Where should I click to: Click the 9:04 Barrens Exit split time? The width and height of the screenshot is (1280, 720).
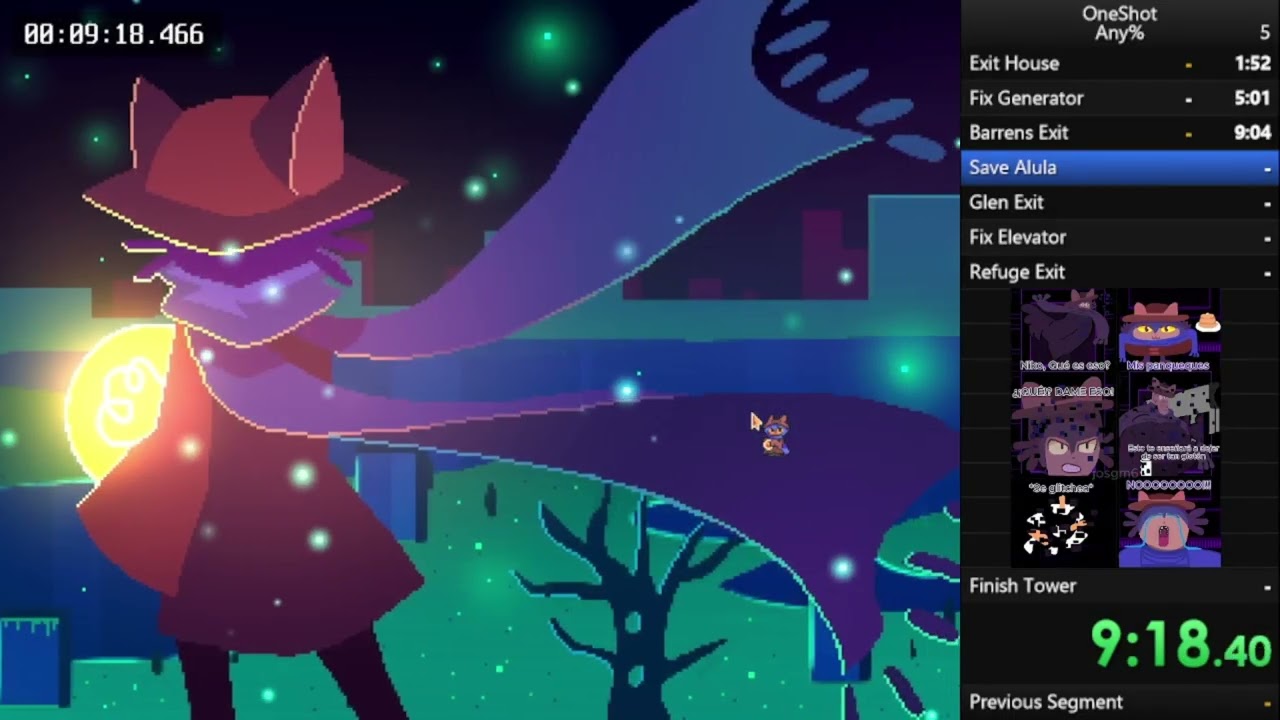tap(1252, 132)
